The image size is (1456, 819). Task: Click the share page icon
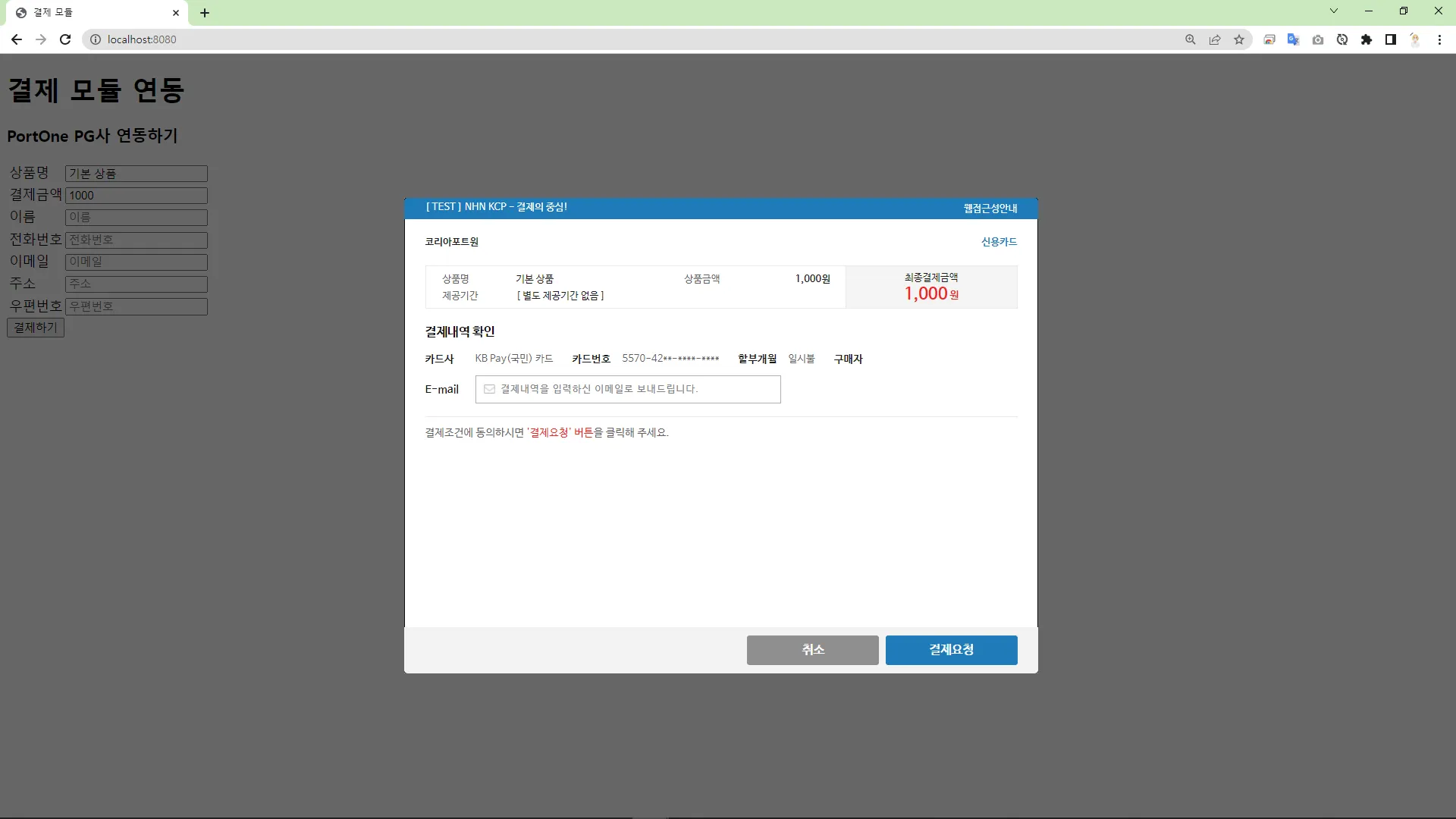point(1215,39)
